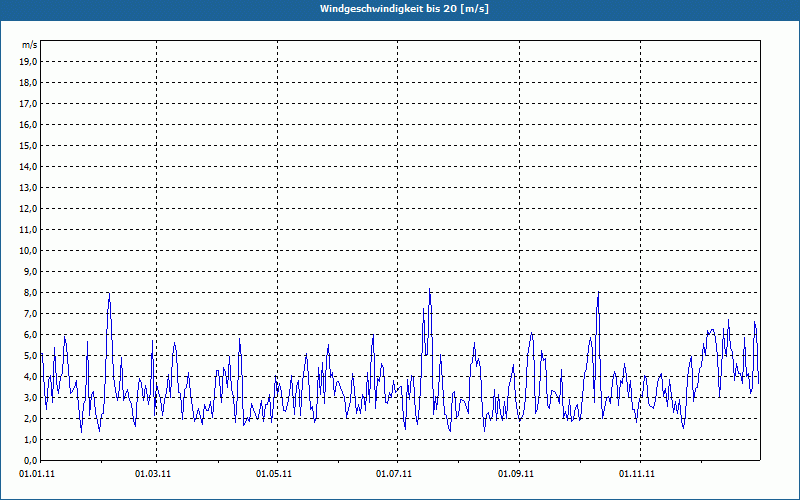Viewport: 800px width, 500px height.
Task: Select the 11,0 y-axis label
Action: point(28,230)
